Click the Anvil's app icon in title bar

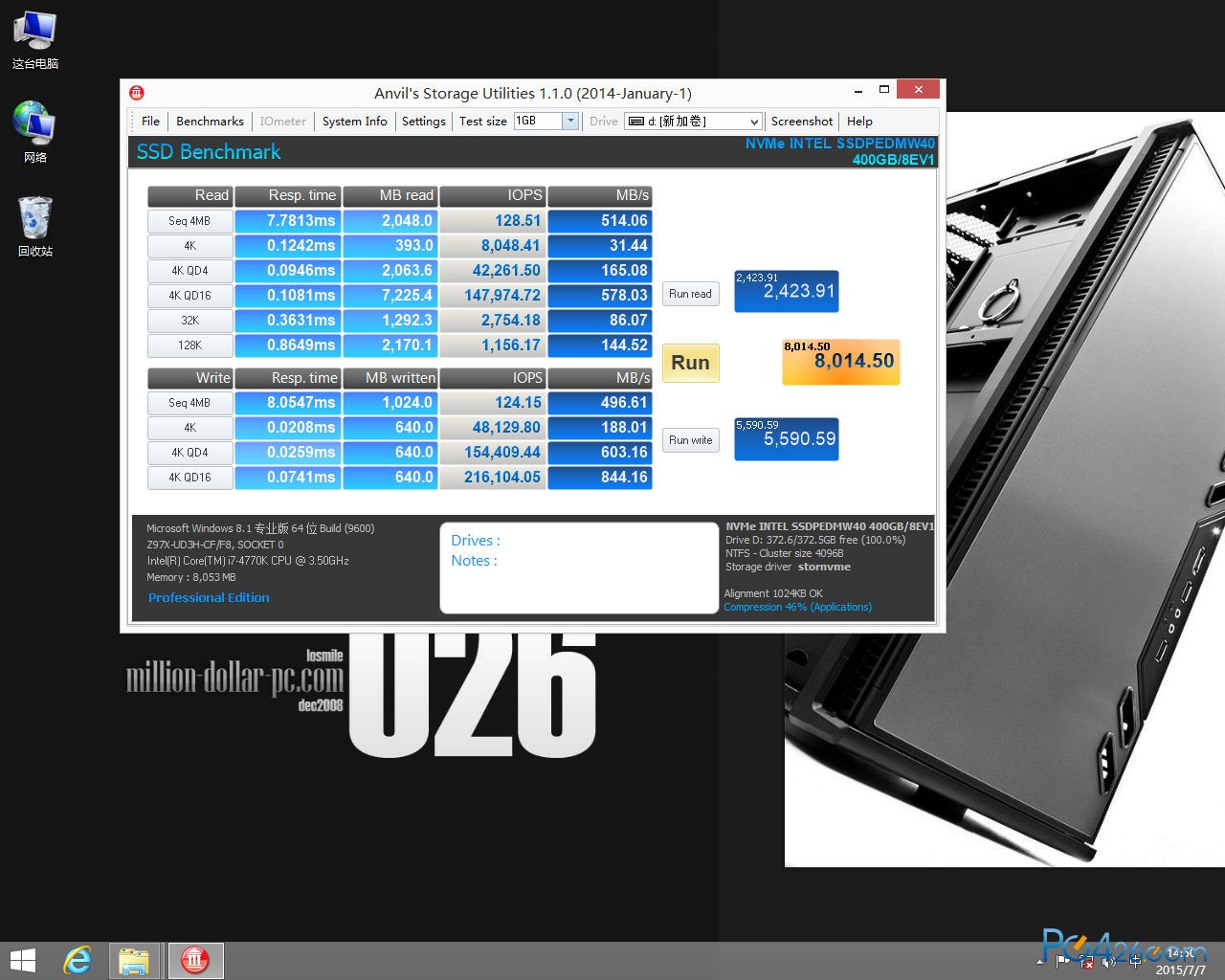[x=137, y=93]
